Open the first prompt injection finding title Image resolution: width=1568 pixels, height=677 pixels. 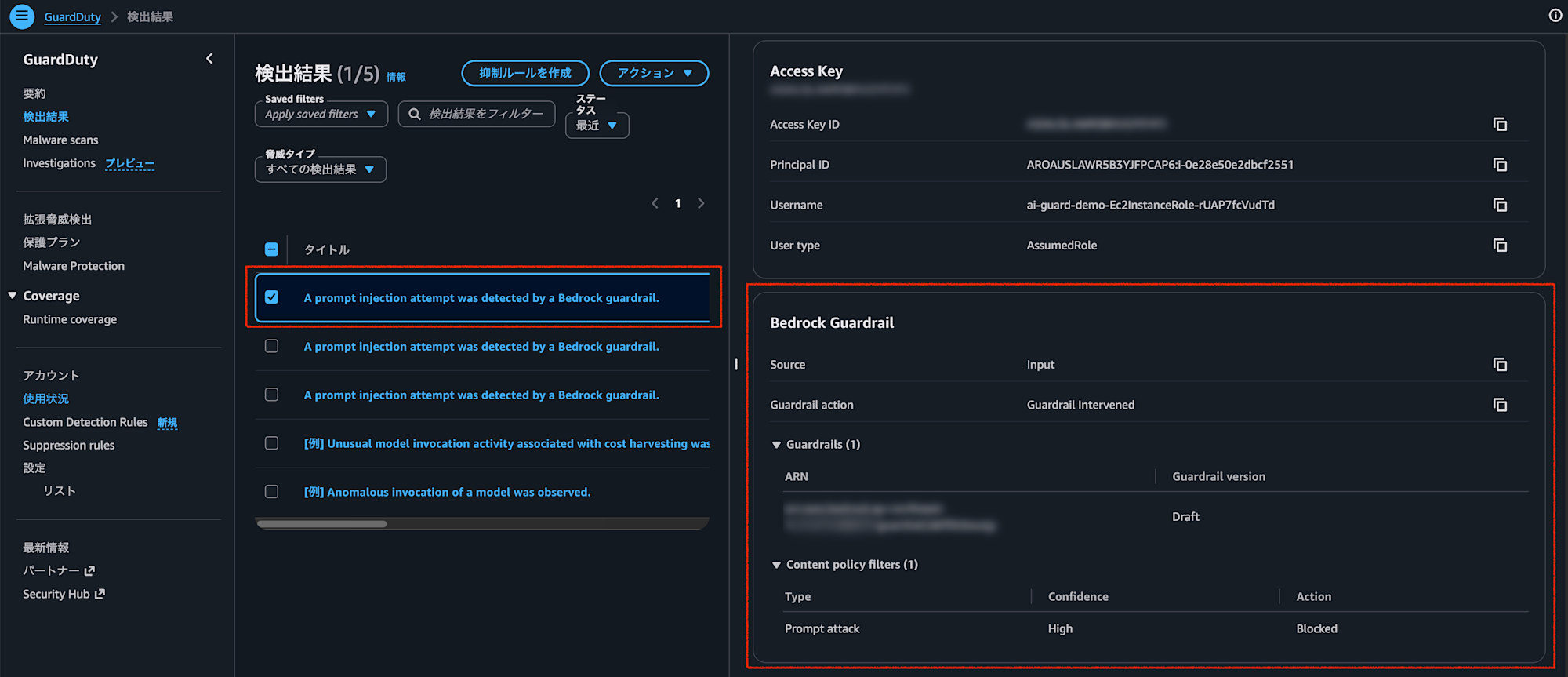point(481,298)
